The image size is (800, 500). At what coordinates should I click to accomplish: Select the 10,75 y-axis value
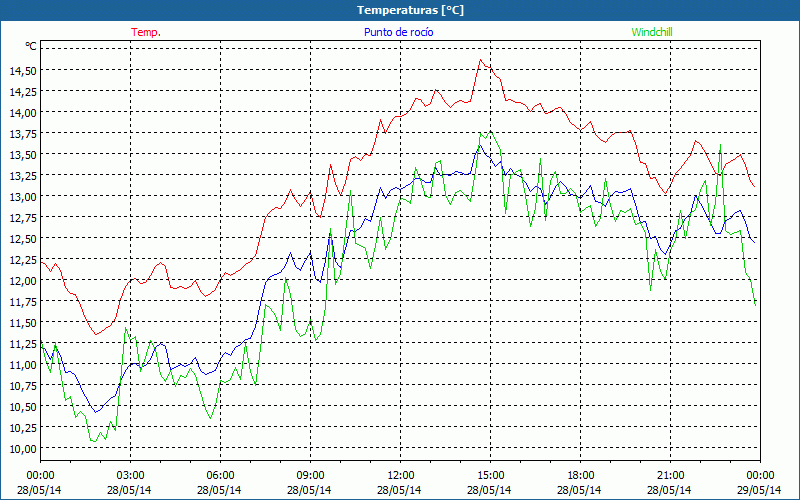tap(23, 386)
